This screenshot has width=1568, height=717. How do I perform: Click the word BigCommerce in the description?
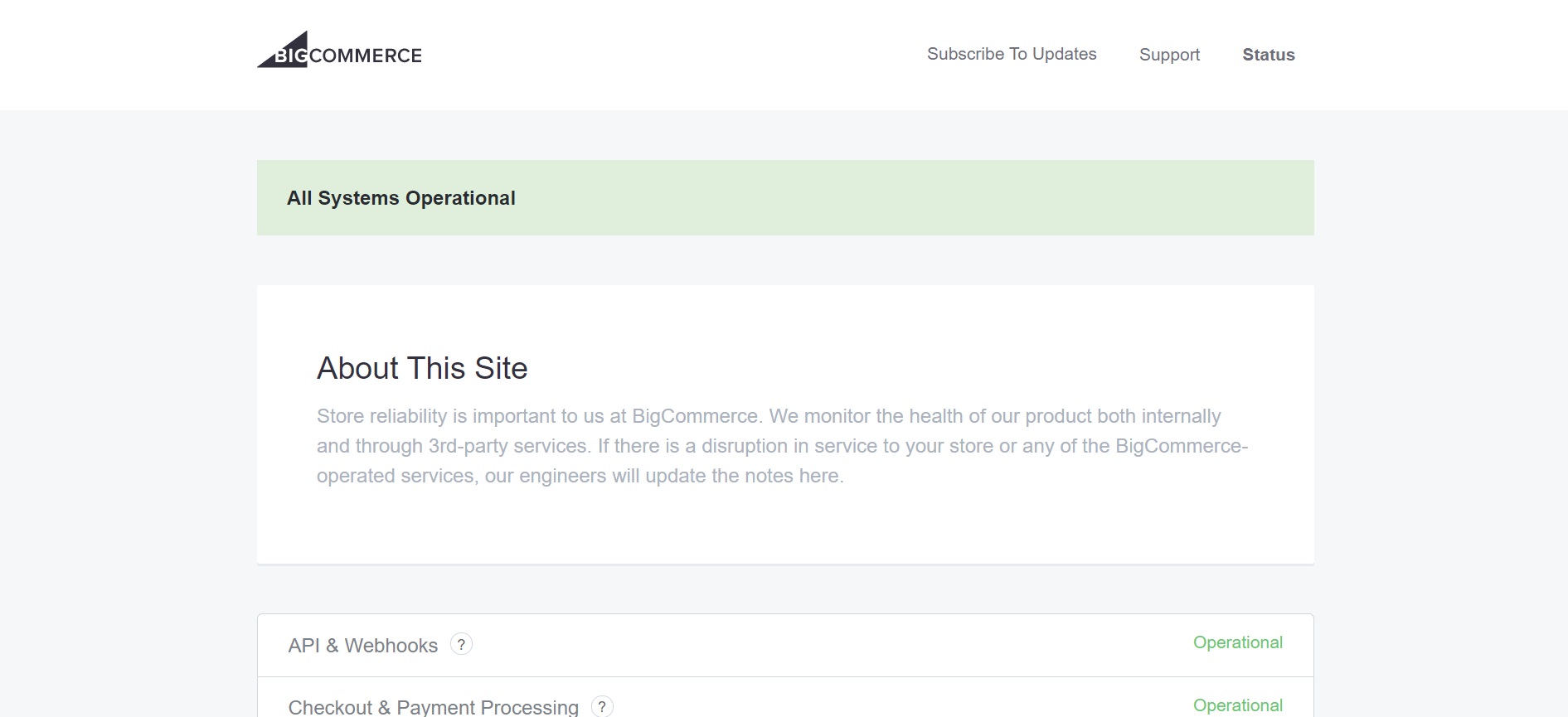point(695,416)
